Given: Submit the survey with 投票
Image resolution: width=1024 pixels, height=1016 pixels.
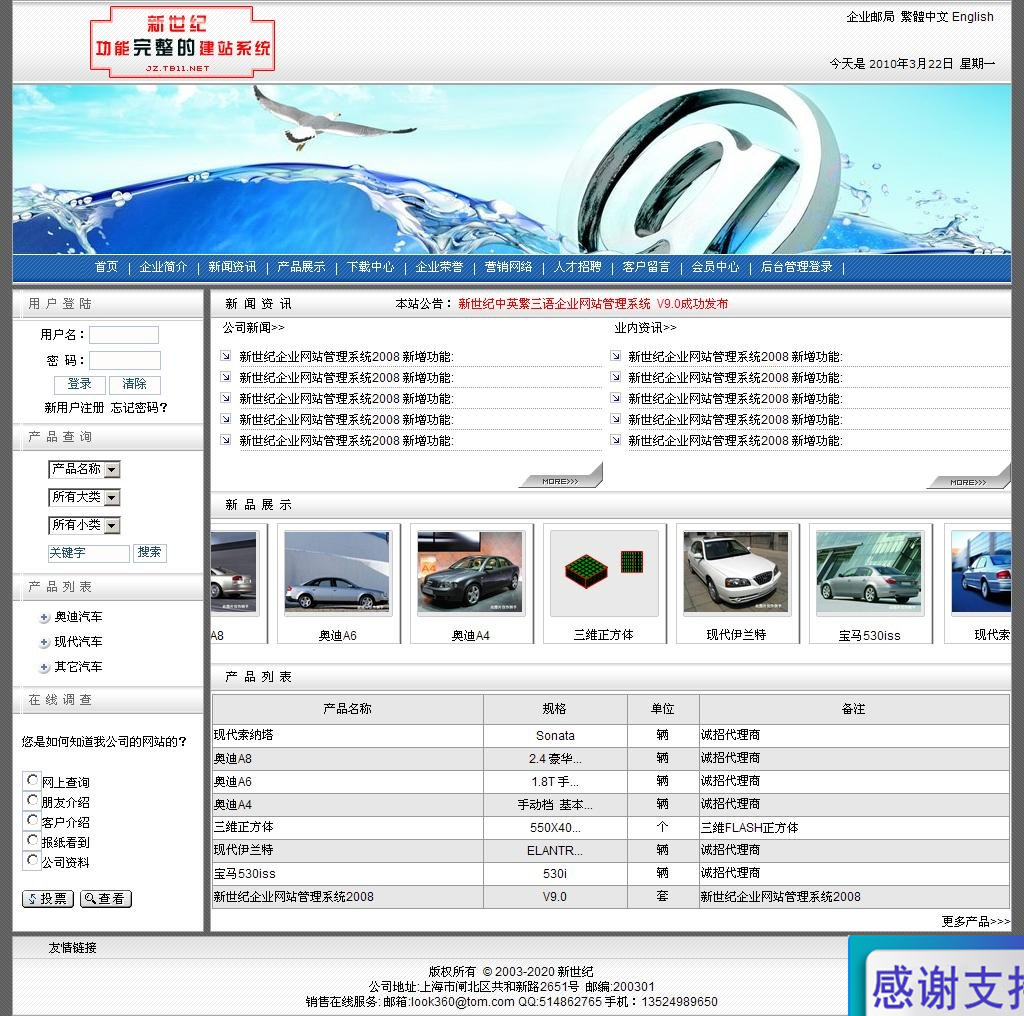Looking at the screenshot, I should (48, 899).
